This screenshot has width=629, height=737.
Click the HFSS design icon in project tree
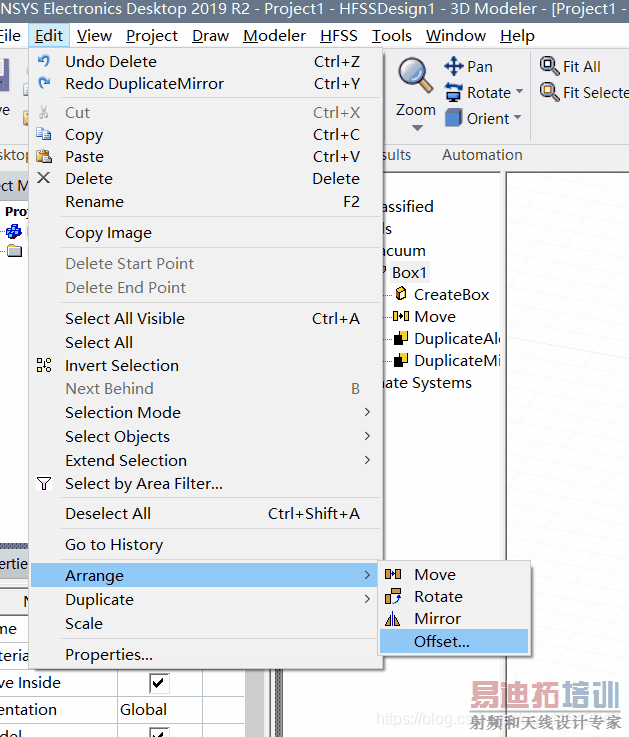coord(14,231)
